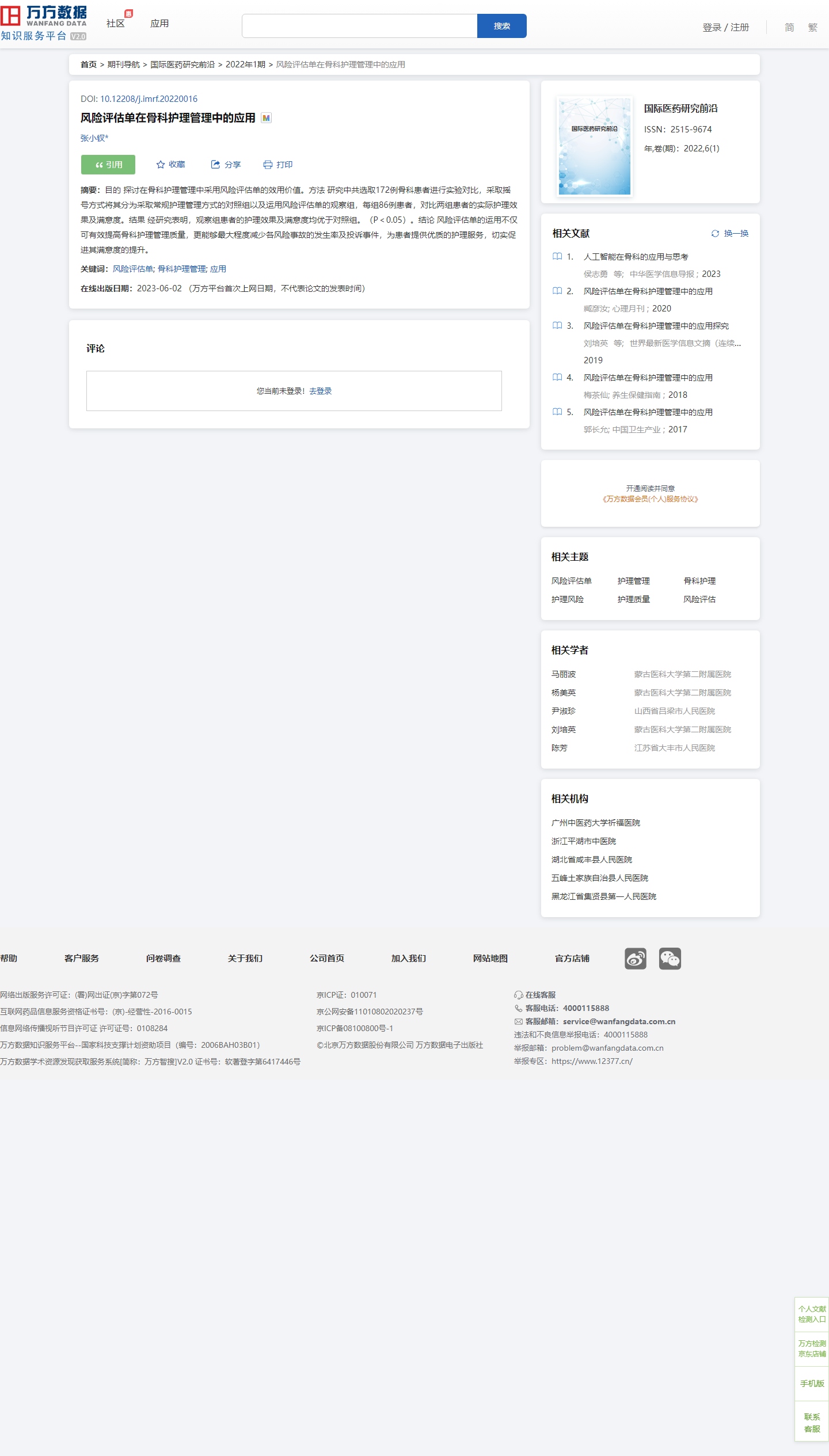Image resolution: width=829 pixels, height=1456 pixels.
Task: Click 首页 in breadcrumb
Action: 89,64
